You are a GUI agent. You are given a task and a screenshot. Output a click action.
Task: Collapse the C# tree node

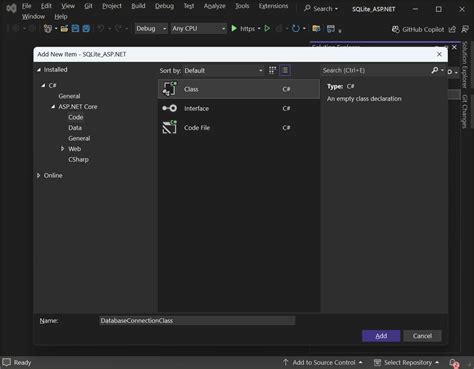(x=43, y=85)
